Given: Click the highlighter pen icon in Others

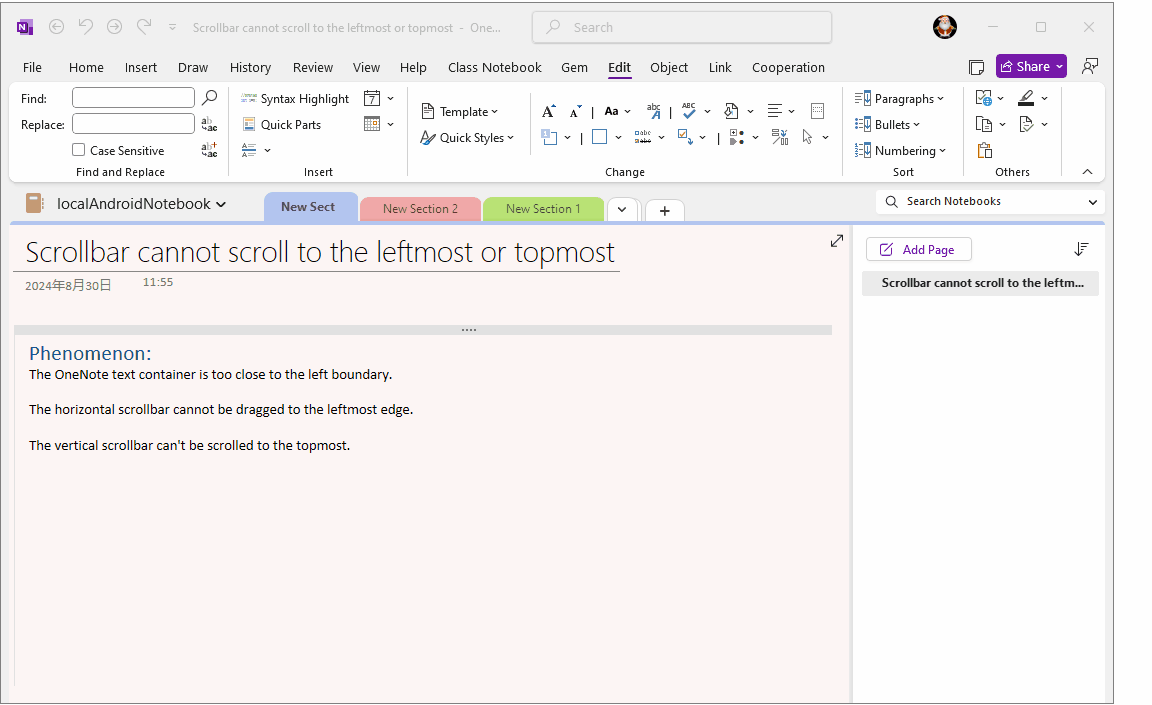Looking at the screenshot, I should 1026,98.
